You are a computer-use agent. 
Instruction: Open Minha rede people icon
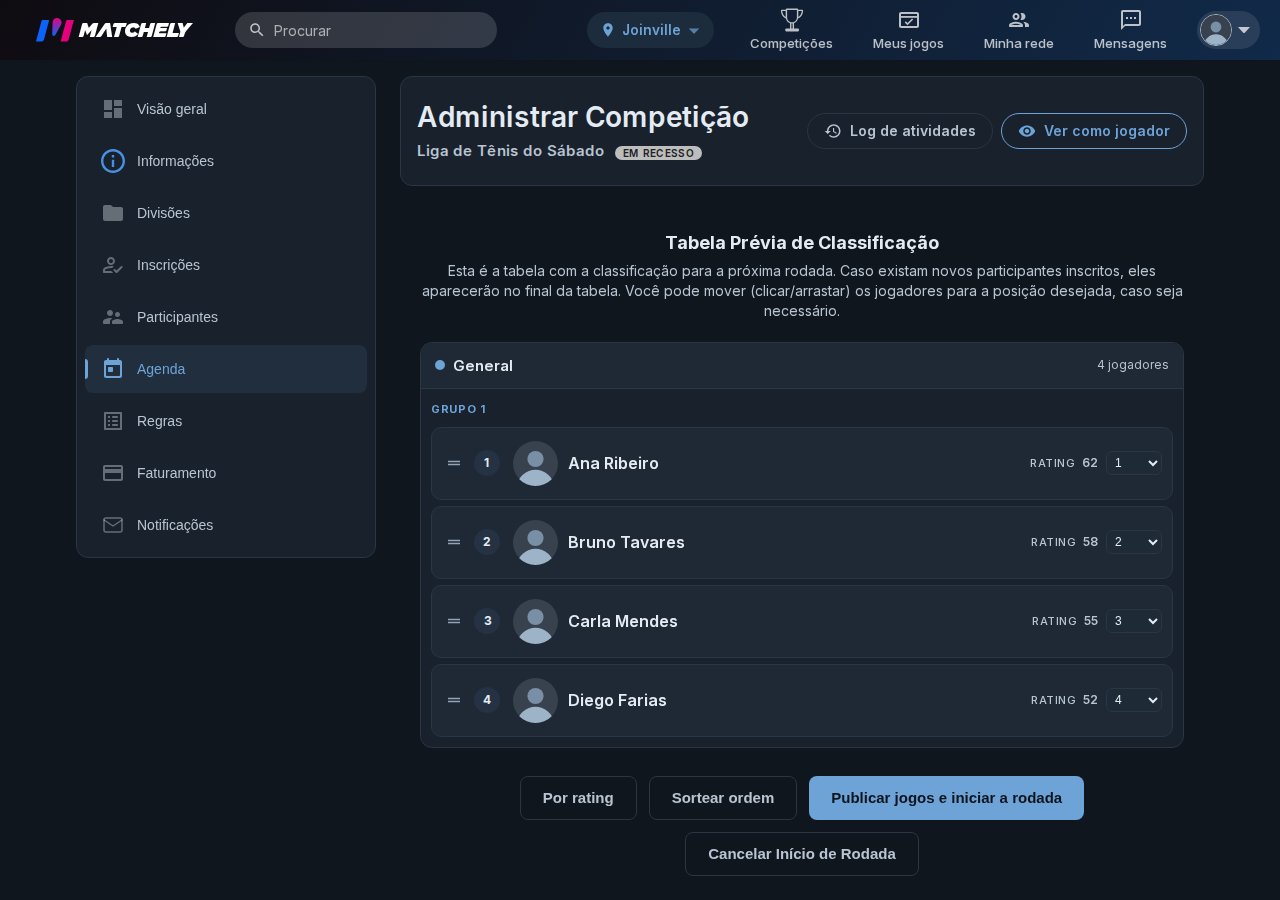pos(1018,19)
